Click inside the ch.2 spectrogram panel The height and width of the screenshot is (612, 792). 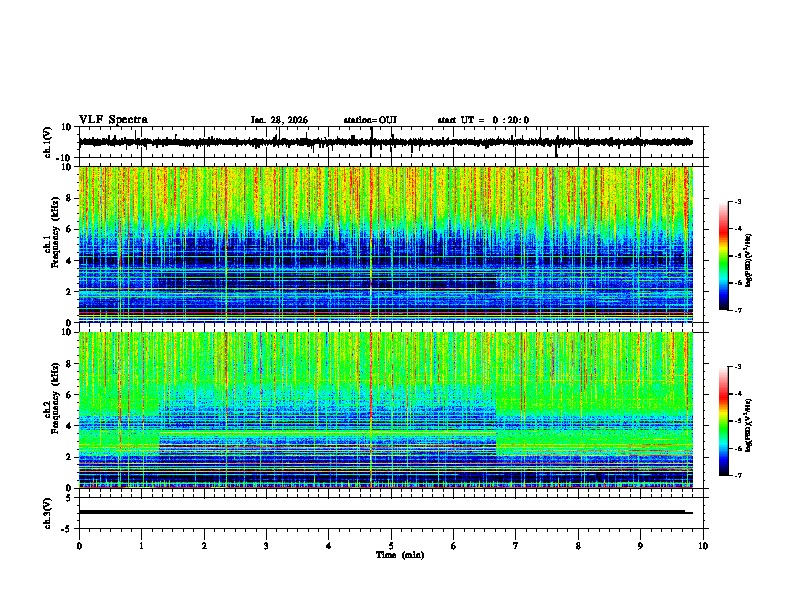tap(385, 410)
